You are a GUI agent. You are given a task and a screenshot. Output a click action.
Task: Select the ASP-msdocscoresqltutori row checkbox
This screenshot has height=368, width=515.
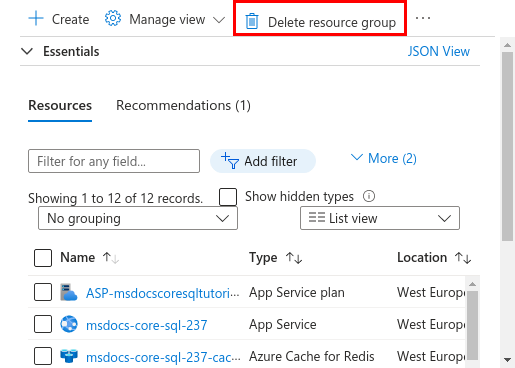tap(43, 292)
